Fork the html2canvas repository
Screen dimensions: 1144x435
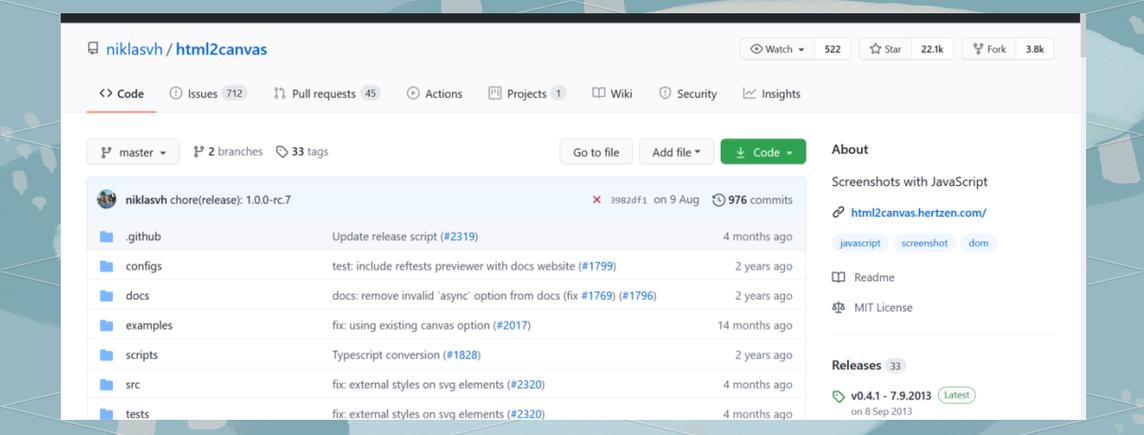coord(989,49)
